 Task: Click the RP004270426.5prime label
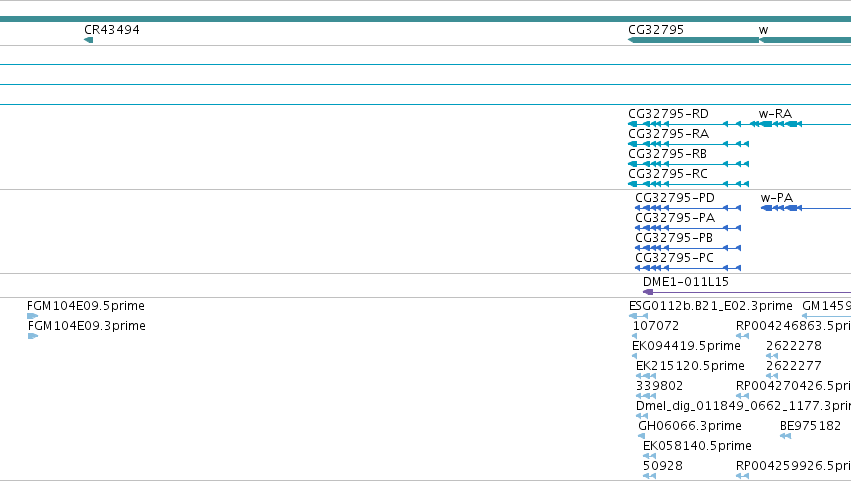point(793,387)
